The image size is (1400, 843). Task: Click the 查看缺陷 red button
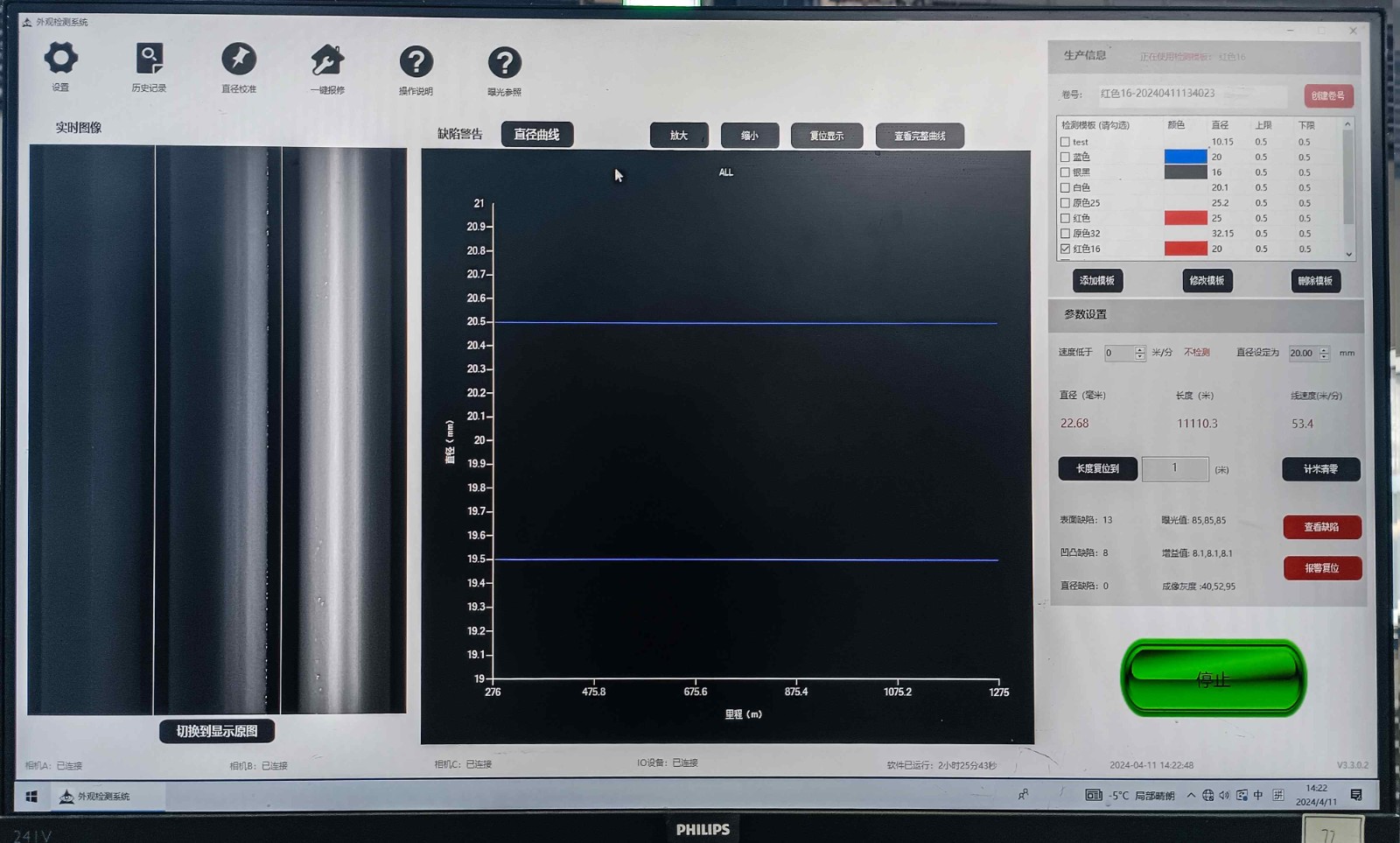pos(1322,527)
